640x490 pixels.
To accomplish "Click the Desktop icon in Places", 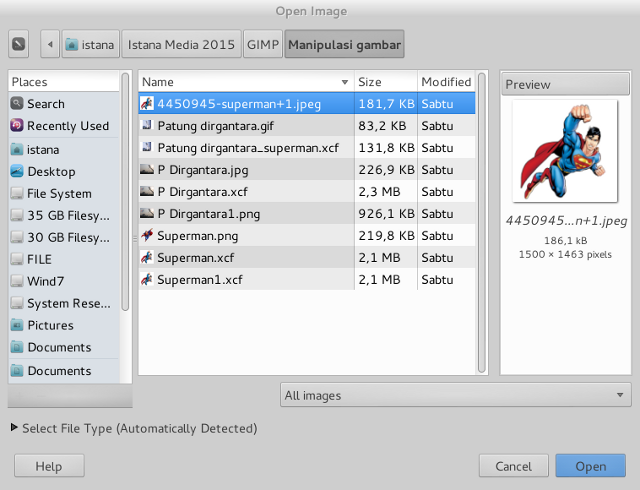I will click(x=17, y=172).
